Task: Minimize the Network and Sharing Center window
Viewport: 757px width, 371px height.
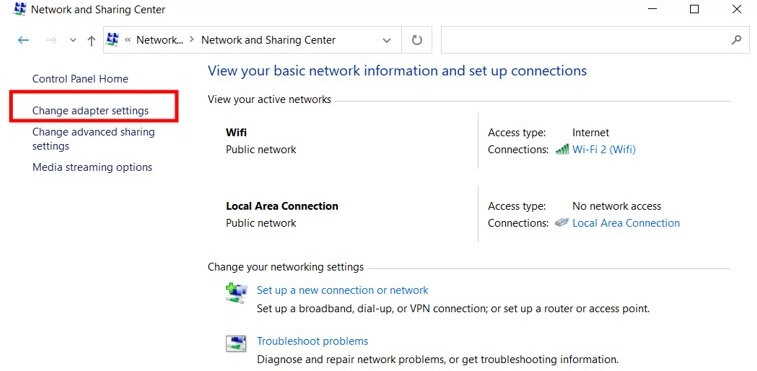Action: coord(652,9)
